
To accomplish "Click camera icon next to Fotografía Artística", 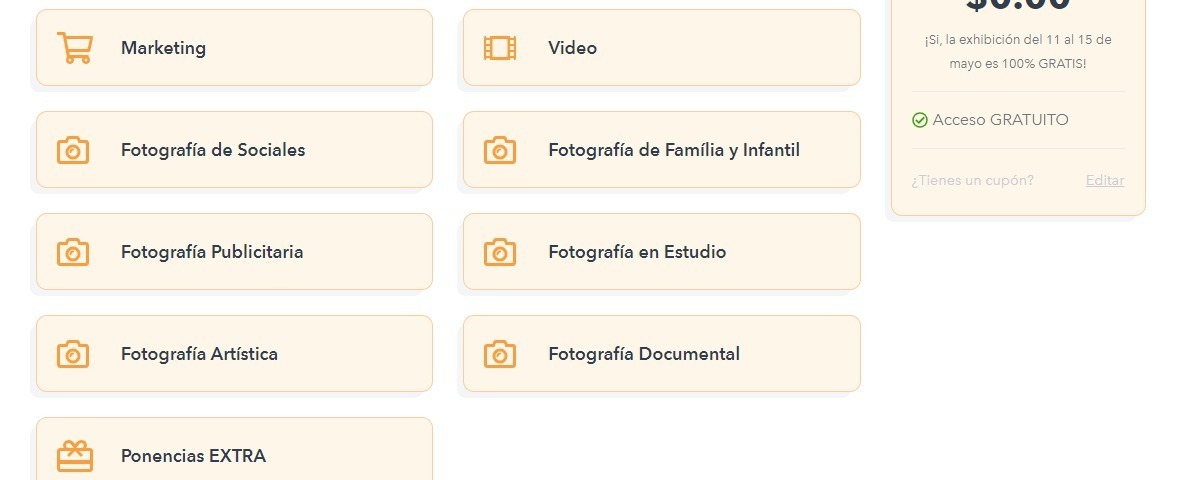I will pyautogui.click(x=73, y=354).
